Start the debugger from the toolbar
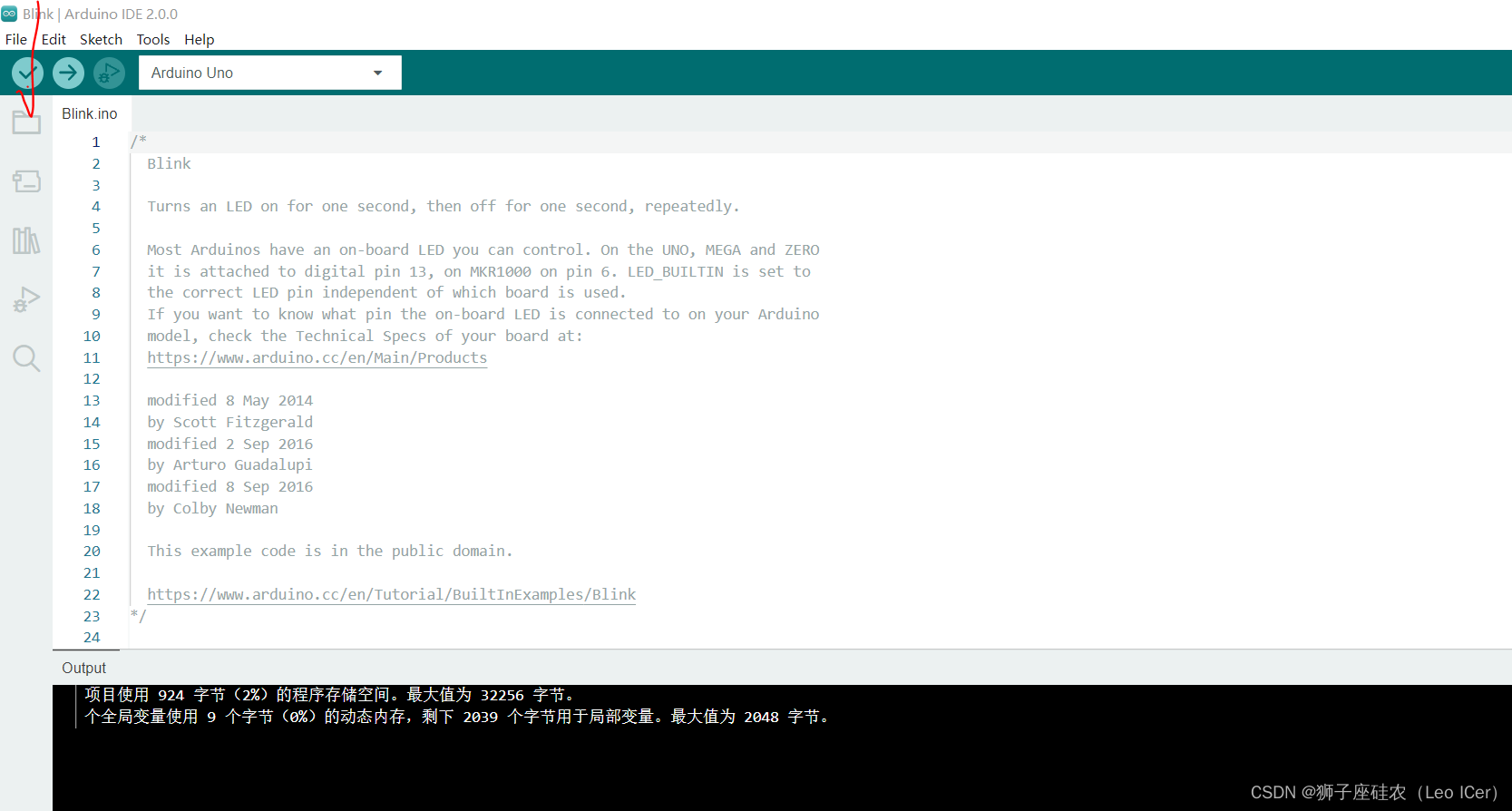 109,73
